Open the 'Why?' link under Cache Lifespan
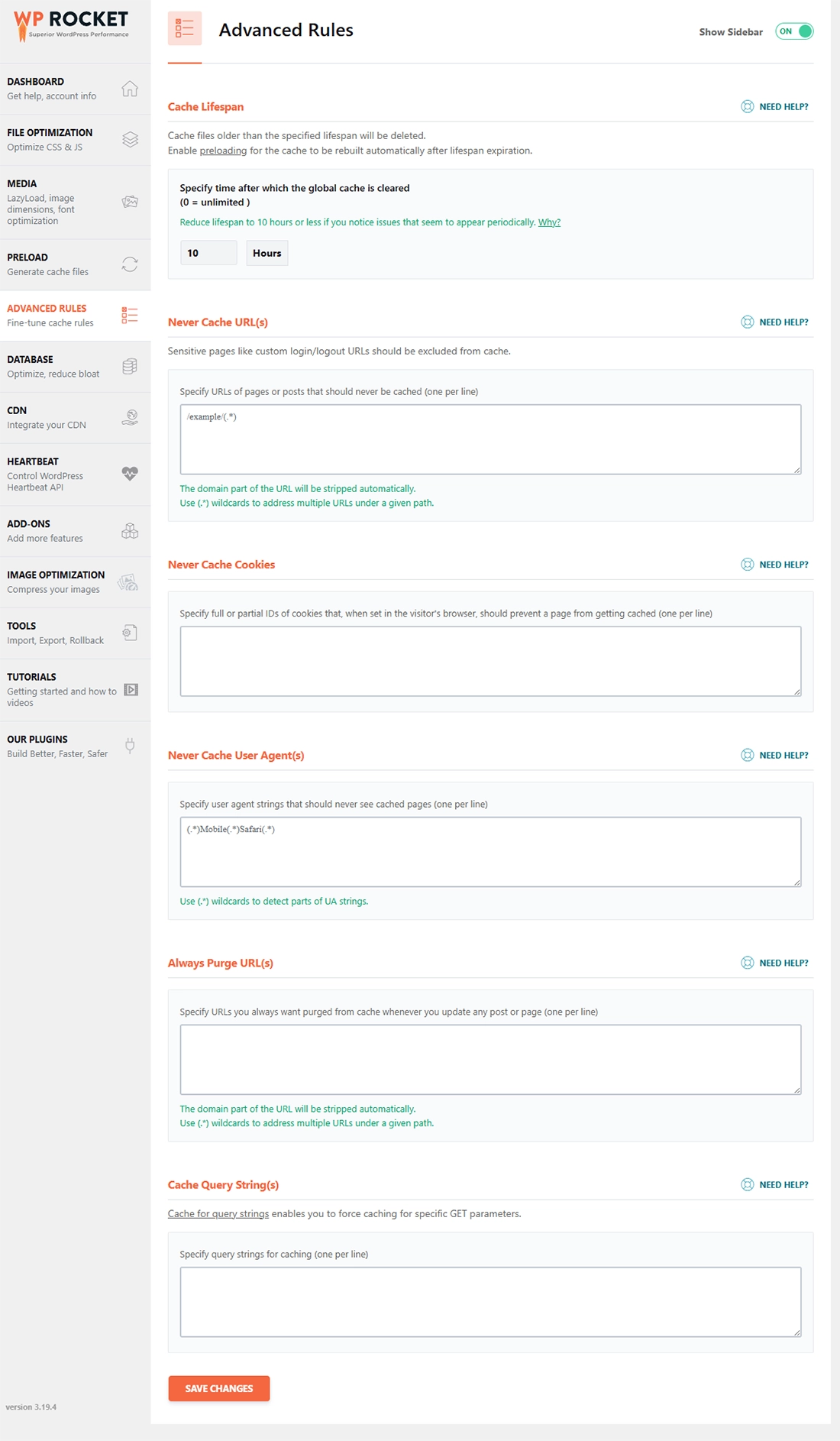 point(549,222)
